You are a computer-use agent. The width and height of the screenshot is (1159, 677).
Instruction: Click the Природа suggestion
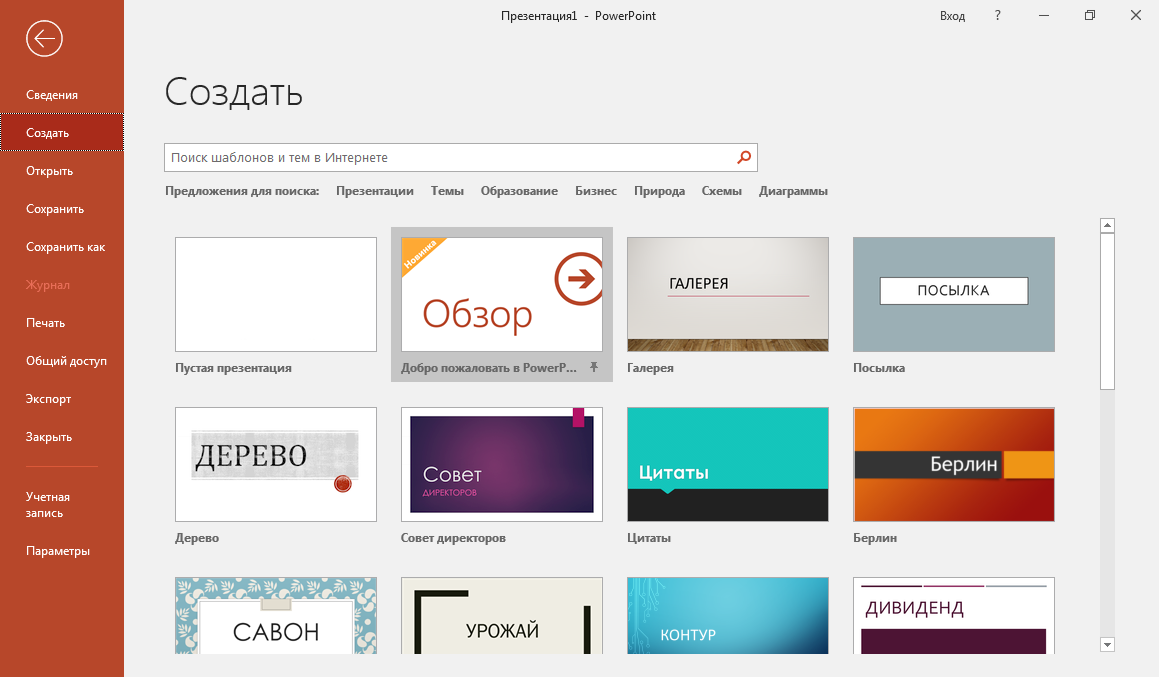(x=659, y=191)
